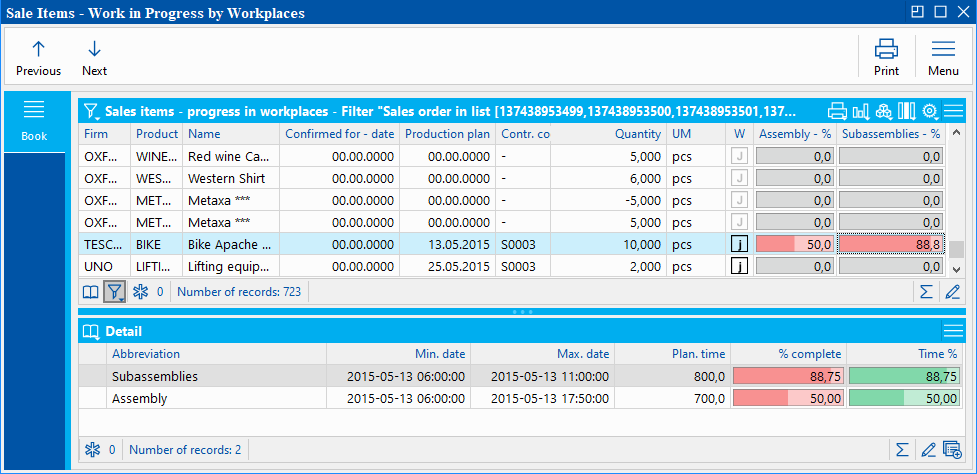Select the Subassemblies detail row

pos(520,376)
